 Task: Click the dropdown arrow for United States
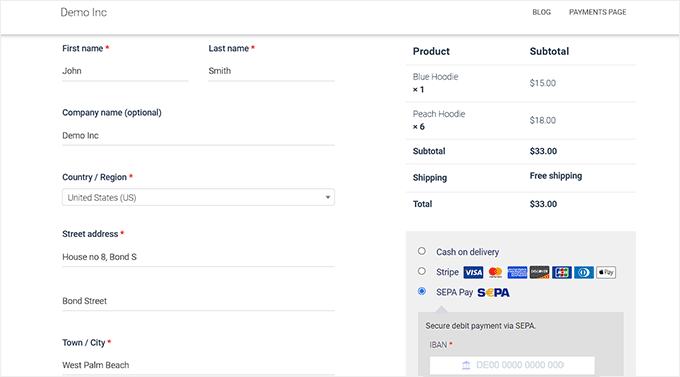(x=328, y=197)
